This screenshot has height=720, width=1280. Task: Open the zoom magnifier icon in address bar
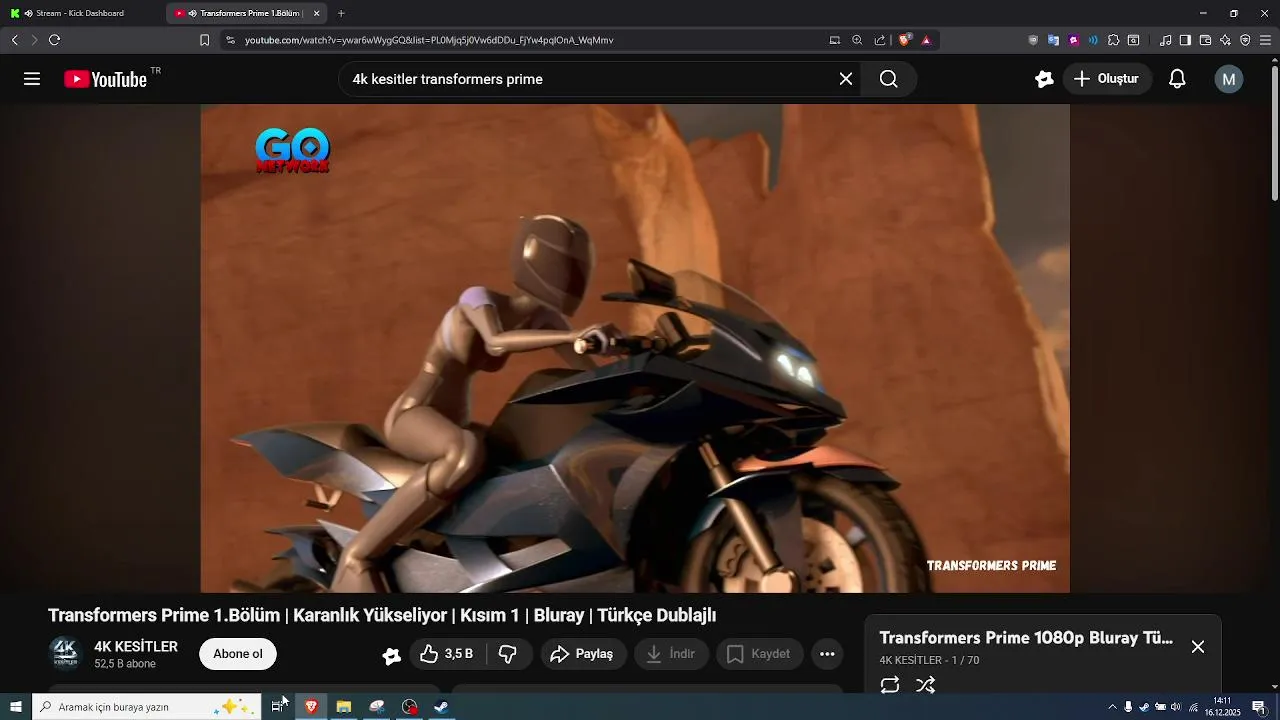click(857, 40)
